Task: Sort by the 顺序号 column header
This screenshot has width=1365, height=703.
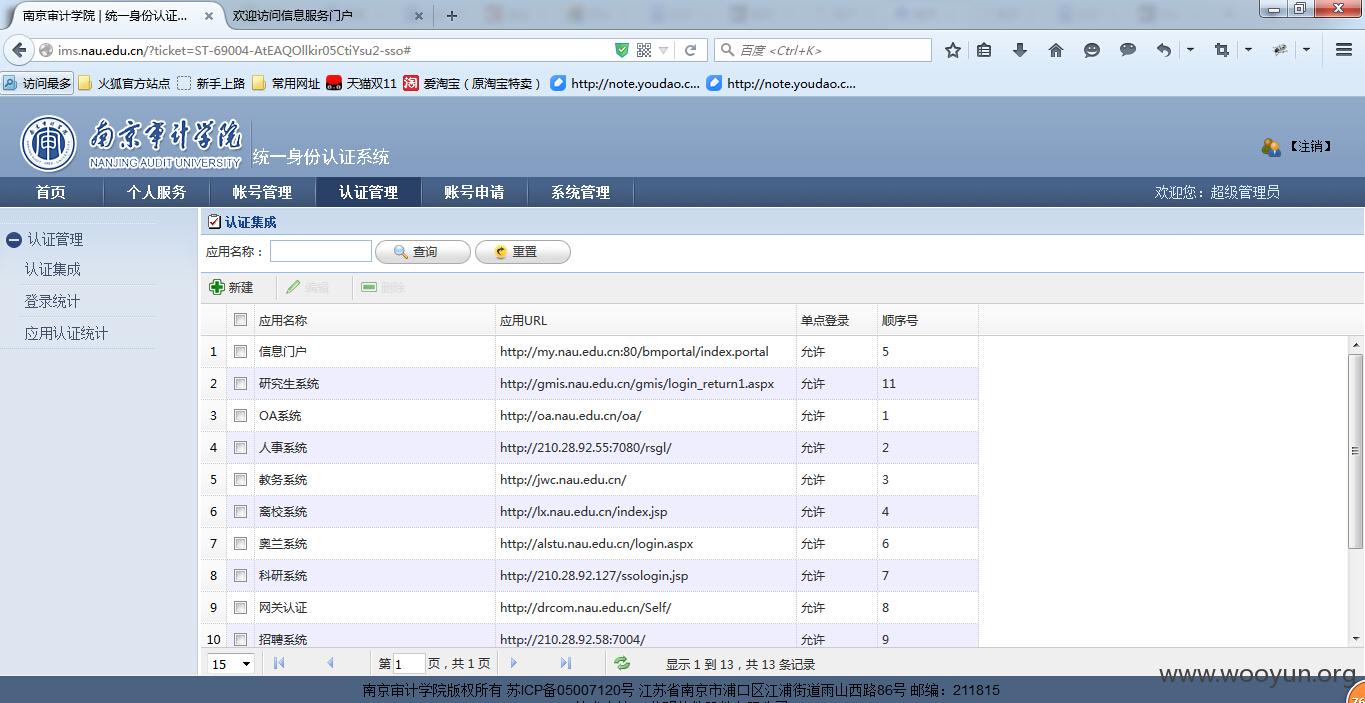Action: click(x=927, y=320)
